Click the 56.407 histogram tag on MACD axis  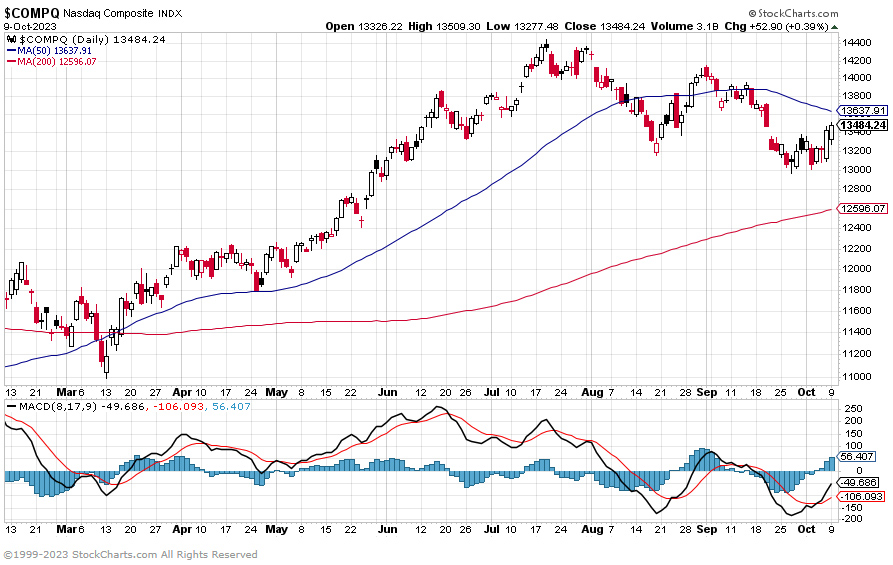[x=857, y=457]
